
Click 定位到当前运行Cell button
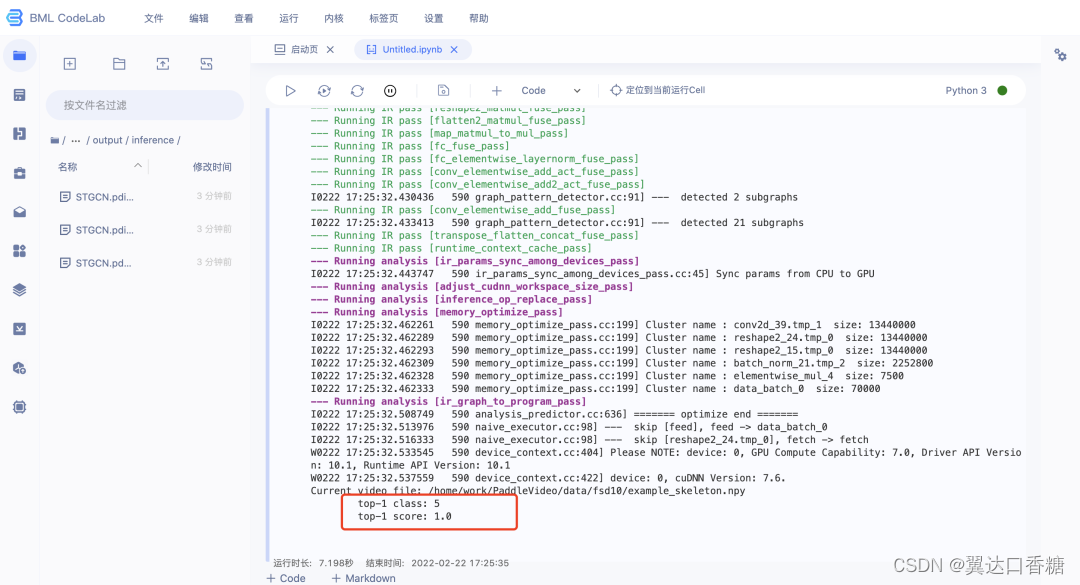(x=658, y=90)
